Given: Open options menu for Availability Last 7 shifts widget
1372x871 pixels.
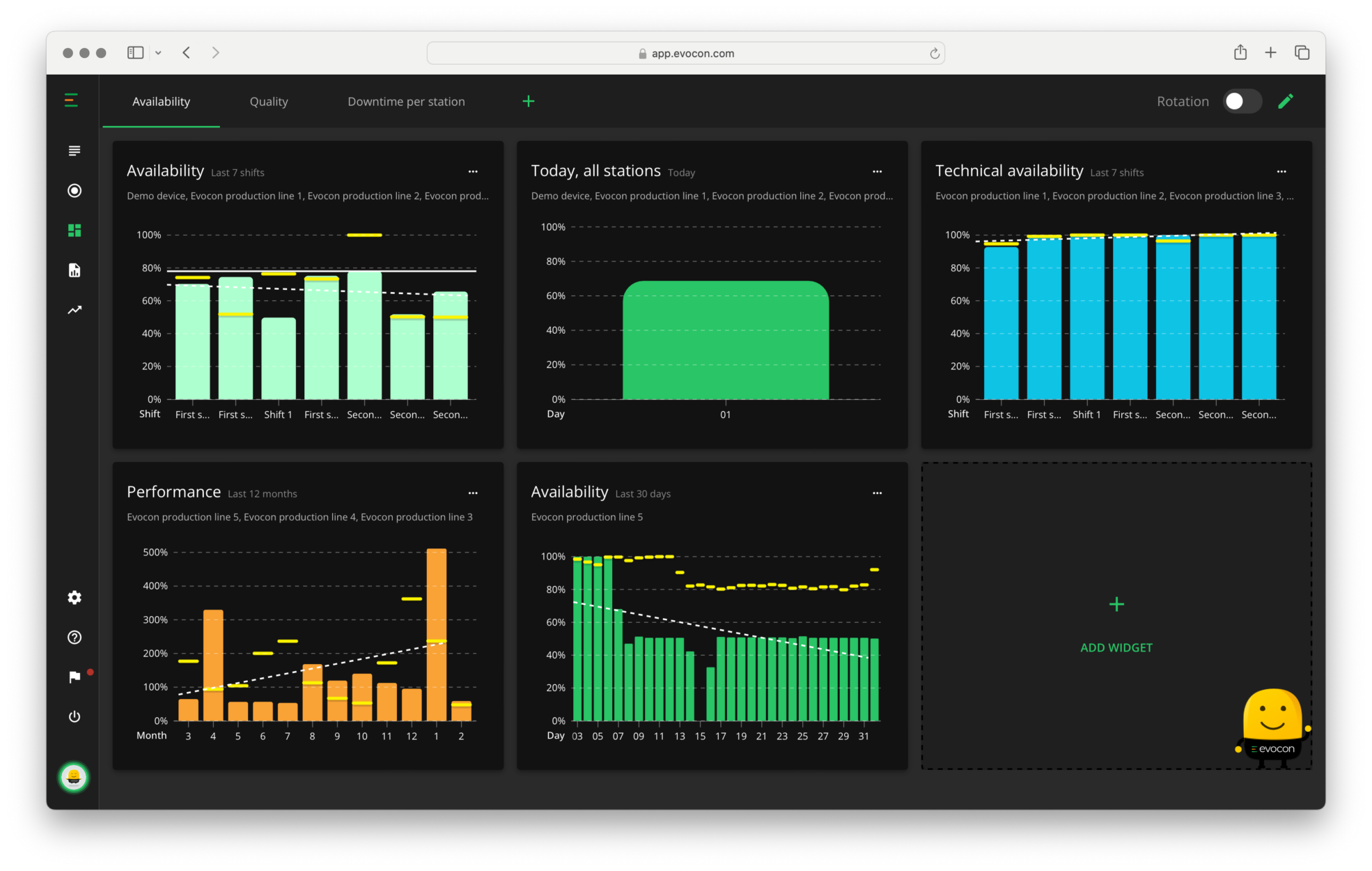Looking at the screenshot, I should click(473, 171).
